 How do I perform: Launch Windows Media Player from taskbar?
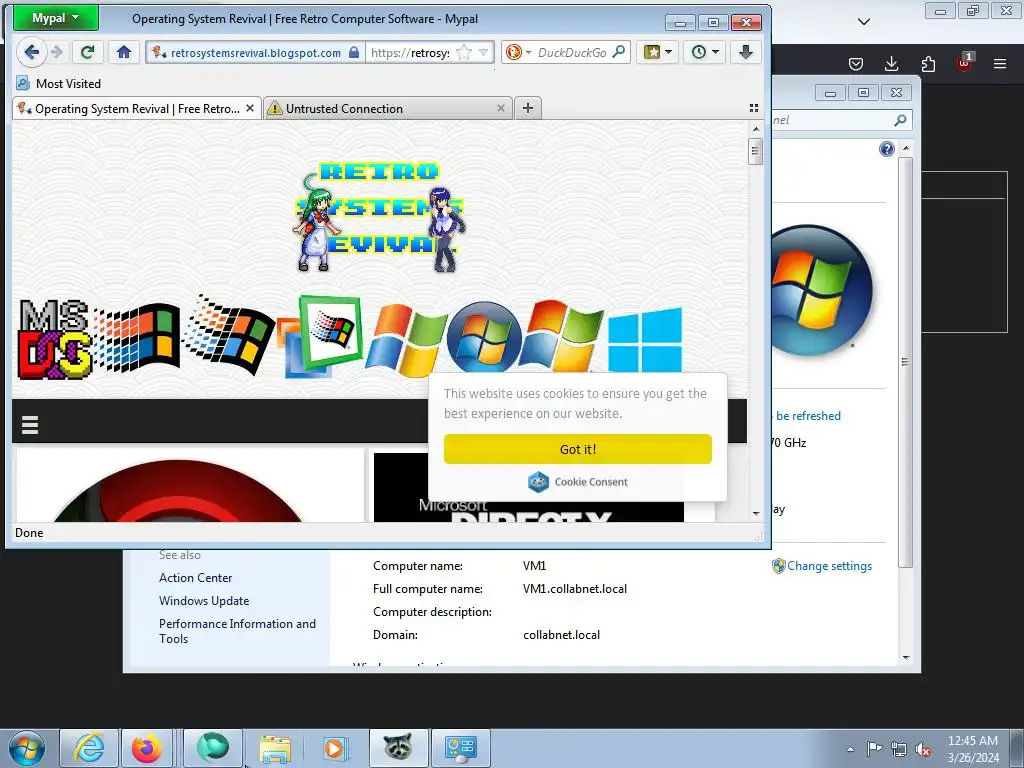[x=336, y=748]
